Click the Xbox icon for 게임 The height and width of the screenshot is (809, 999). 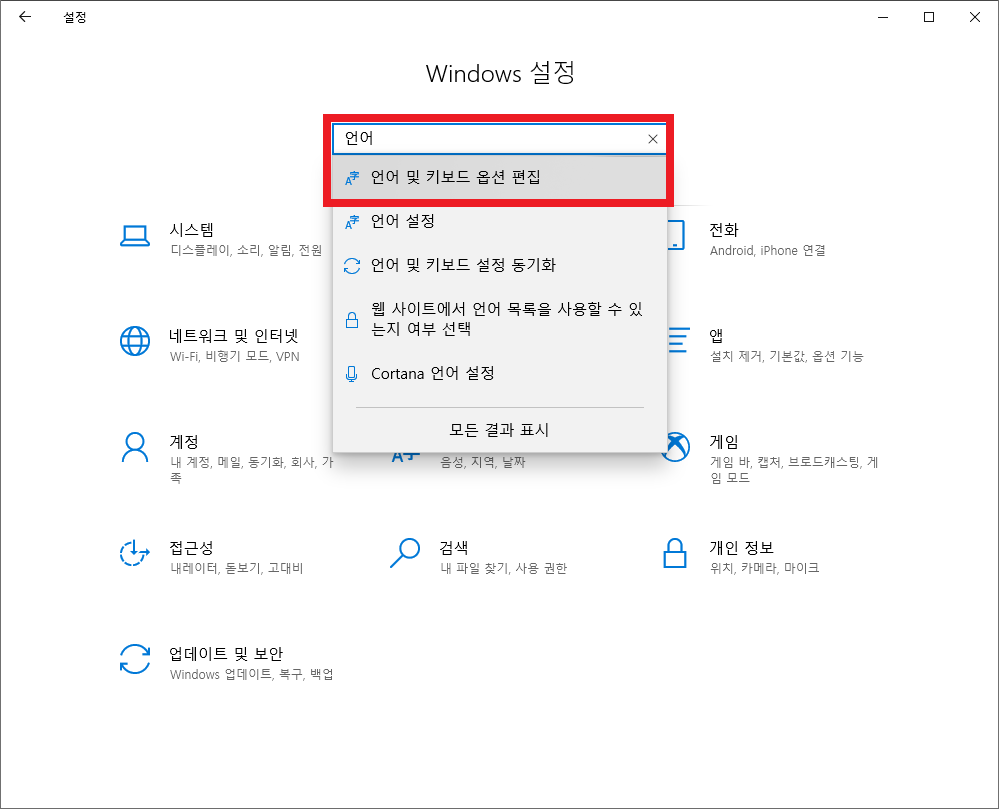[679, 447]
